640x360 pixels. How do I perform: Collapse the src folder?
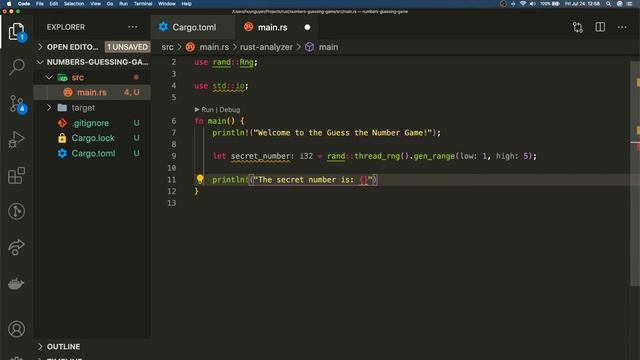coord(49,77)
